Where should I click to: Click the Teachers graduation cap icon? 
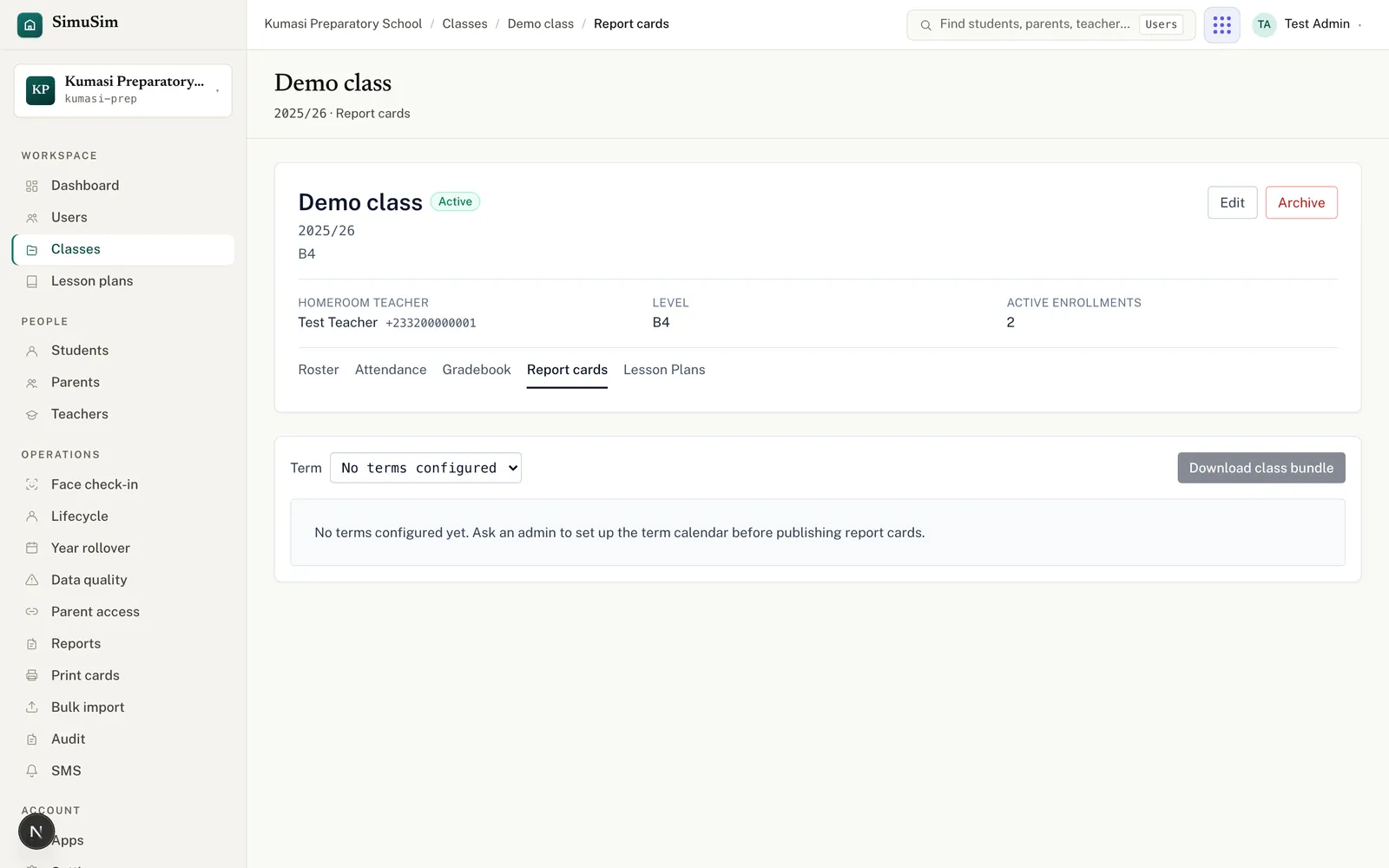click(x=32, y=415)
